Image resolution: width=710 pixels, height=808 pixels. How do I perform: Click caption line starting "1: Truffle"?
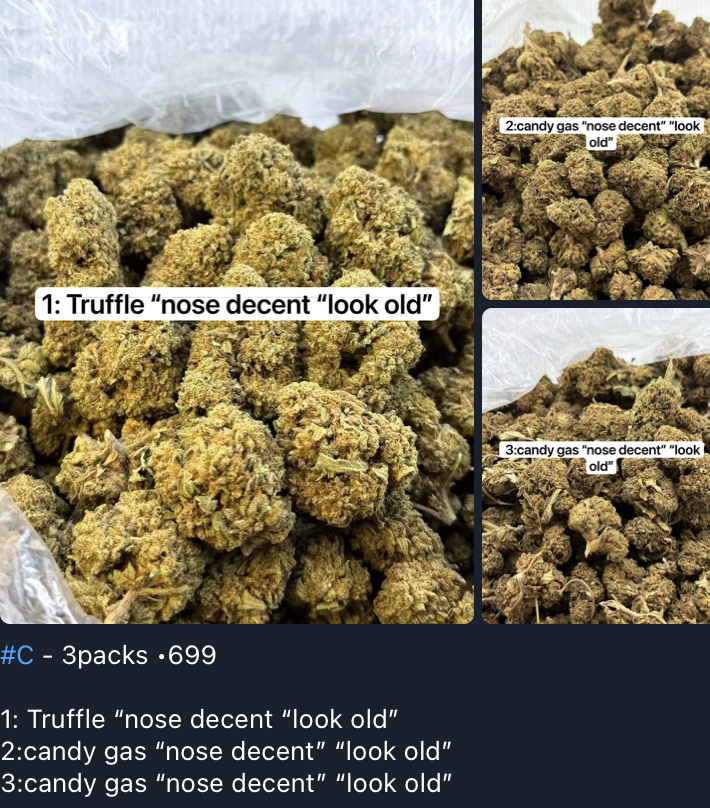coord(199,719)
